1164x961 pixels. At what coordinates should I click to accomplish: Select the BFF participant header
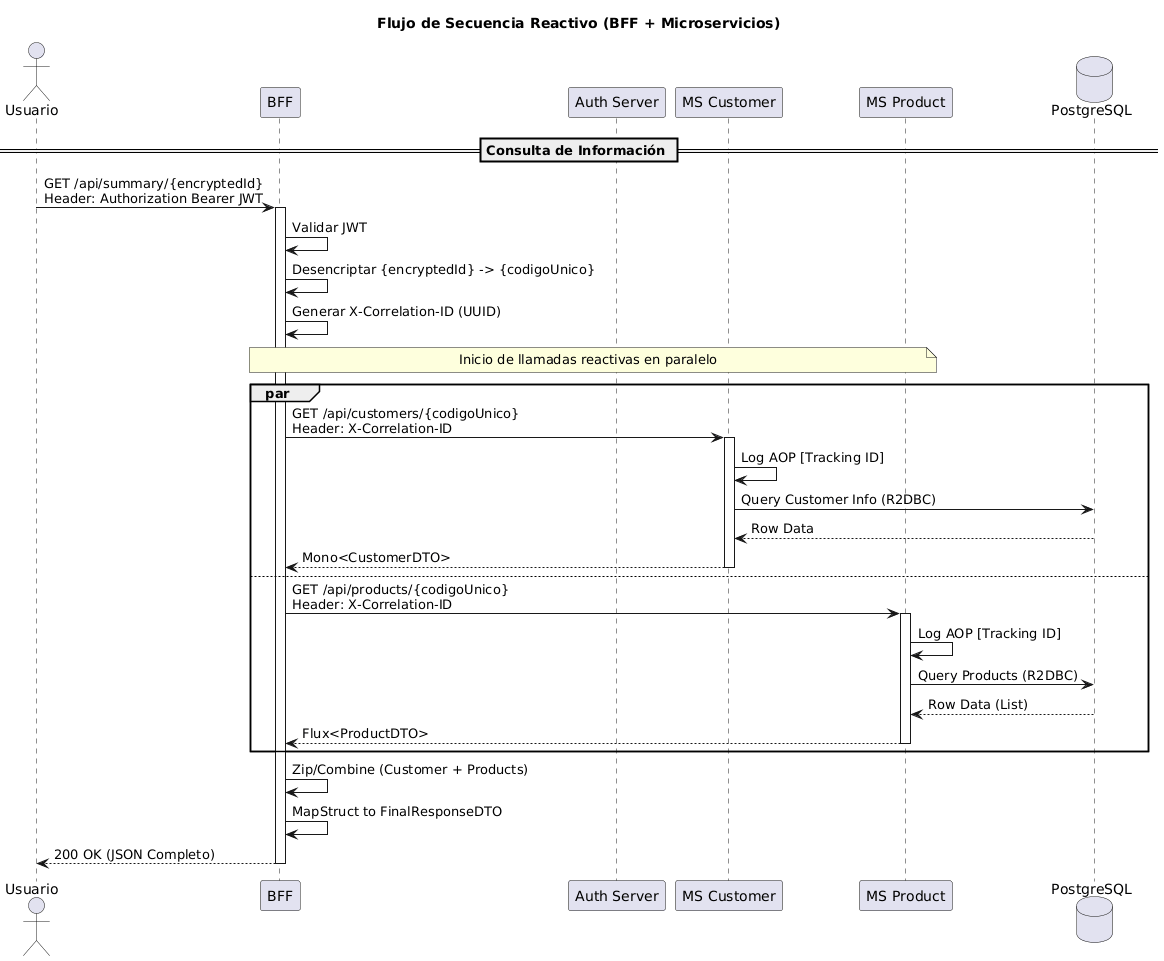click(280, 101)
